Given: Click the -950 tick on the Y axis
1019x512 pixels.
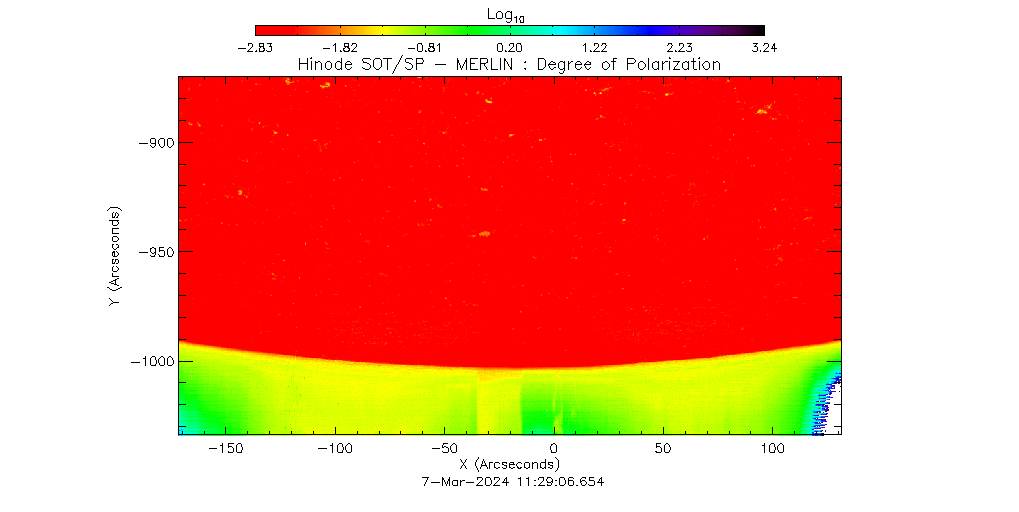Looking at the screenshot, I should pos(156,252).
